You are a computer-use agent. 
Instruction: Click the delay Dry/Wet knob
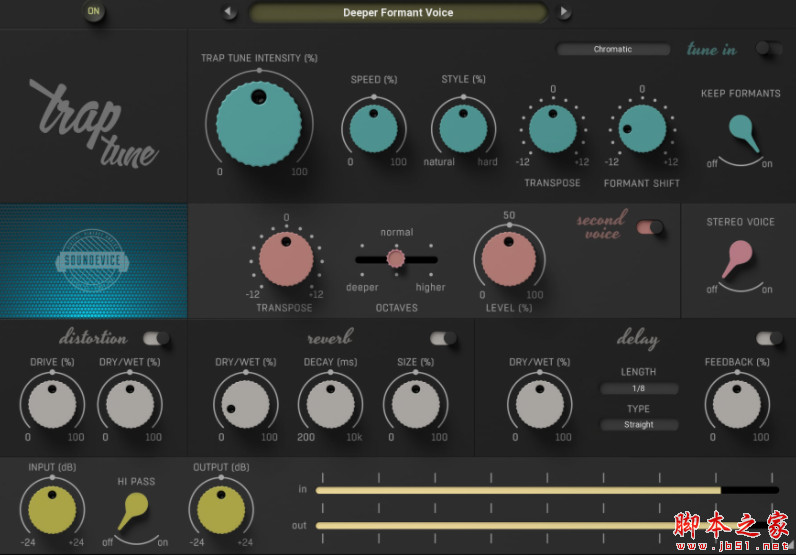coord(539,404)
